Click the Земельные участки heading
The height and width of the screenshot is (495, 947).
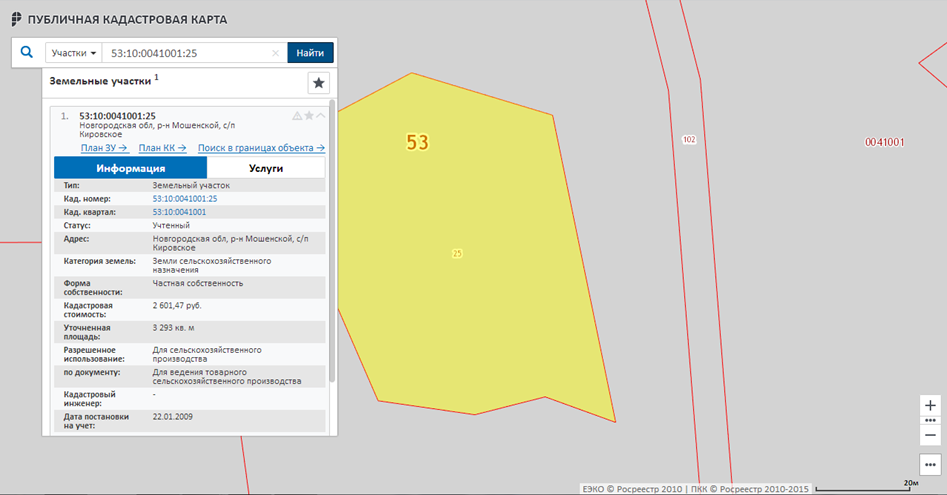click(x=100, y=81)
